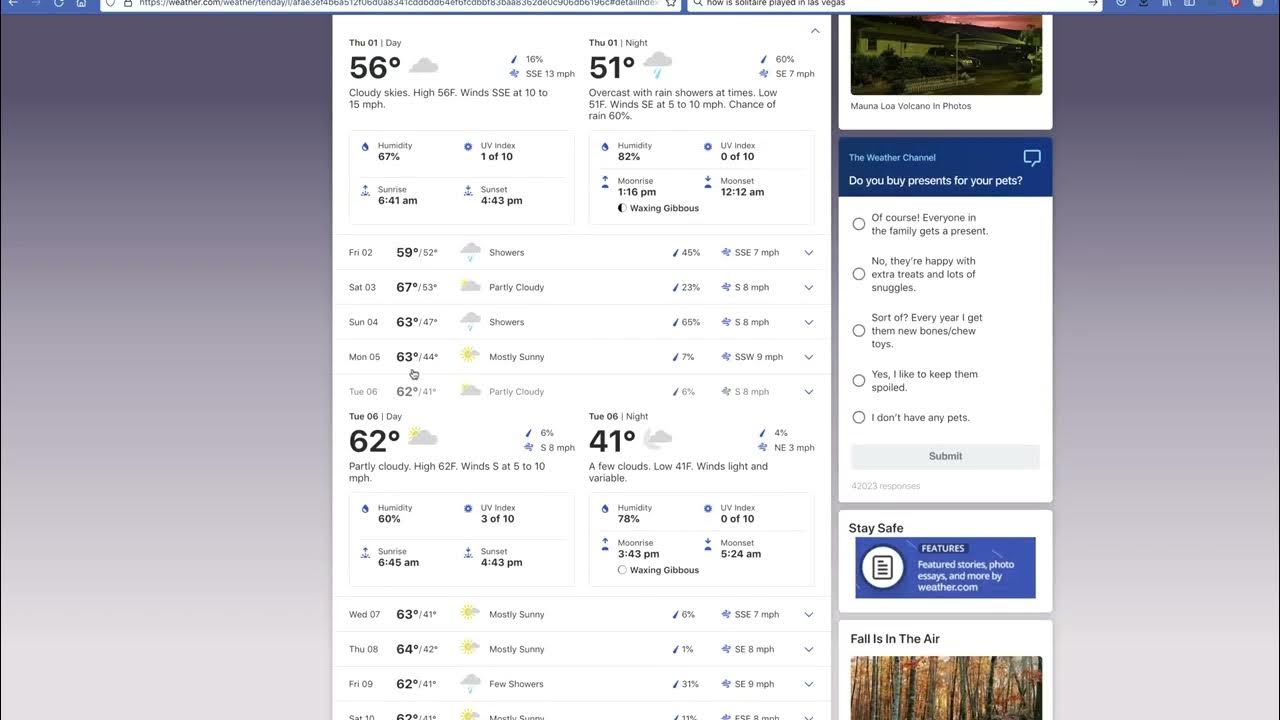Screen dimensions: 1280x720
Task: Click the rain cloud icon beside 51° Thursday night
Action: coord(657,67)
